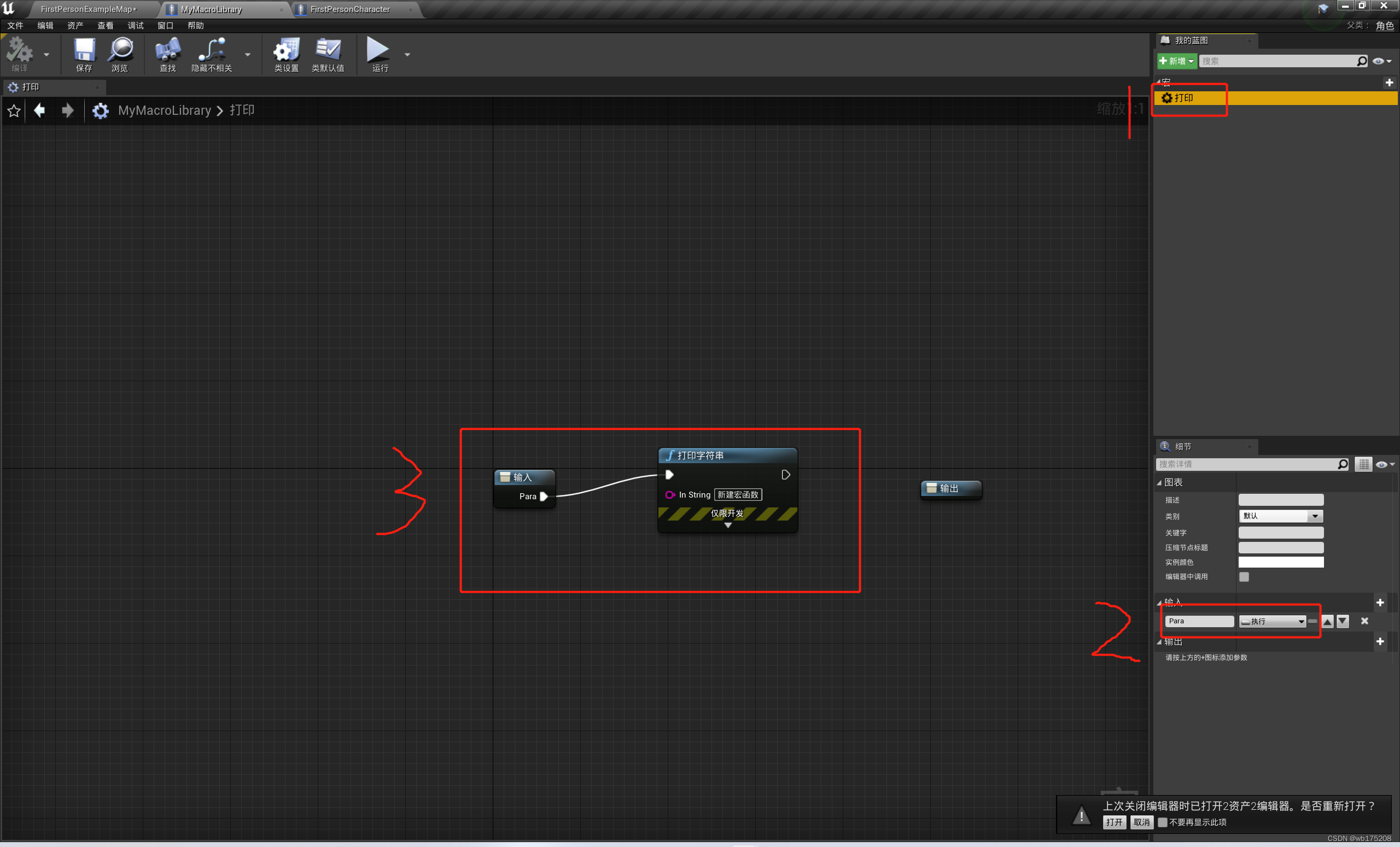Open My Blueprint view options eye

1382,61
